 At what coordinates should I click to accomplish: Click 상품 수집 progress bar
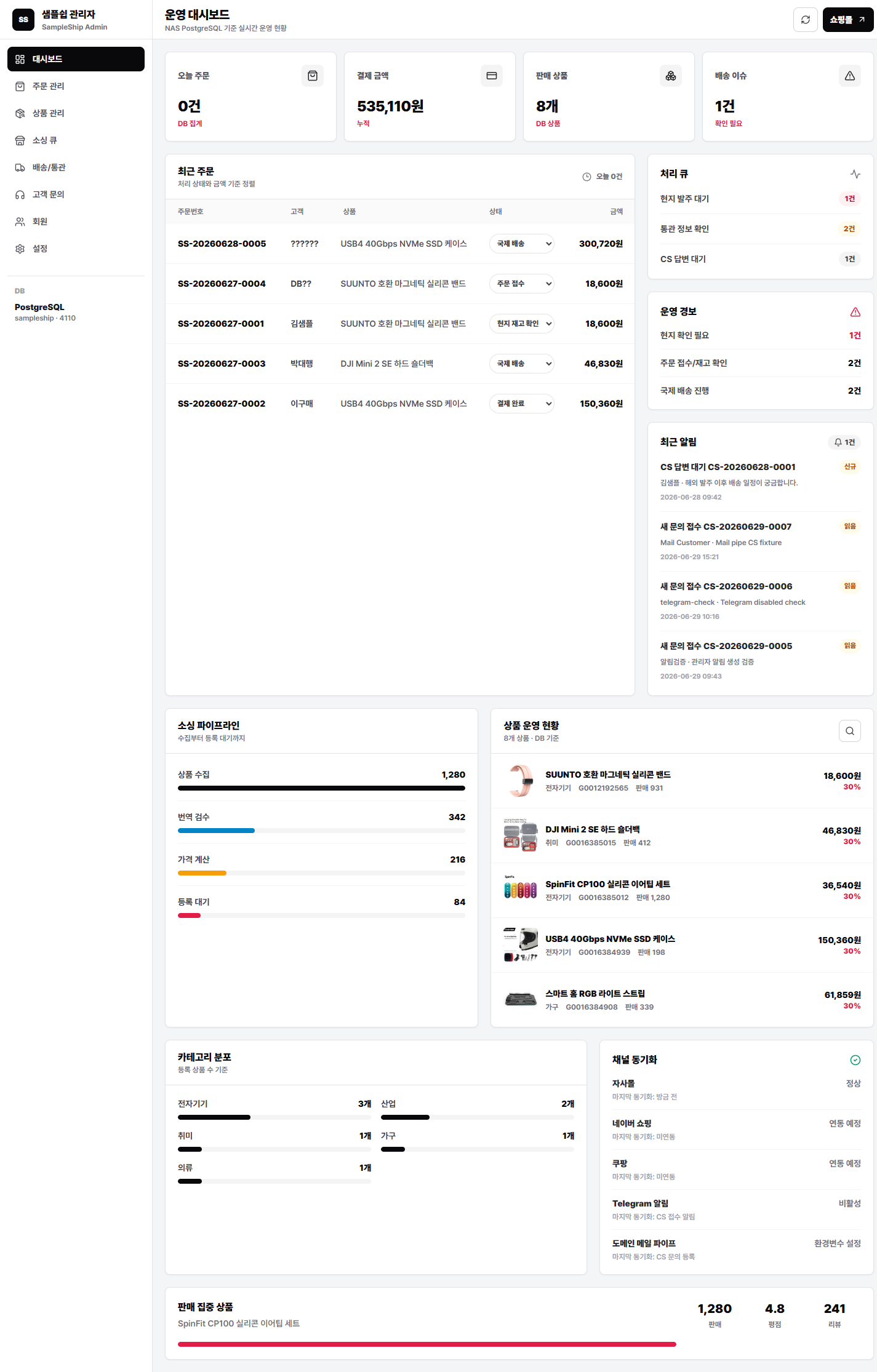tap(321, 788)
